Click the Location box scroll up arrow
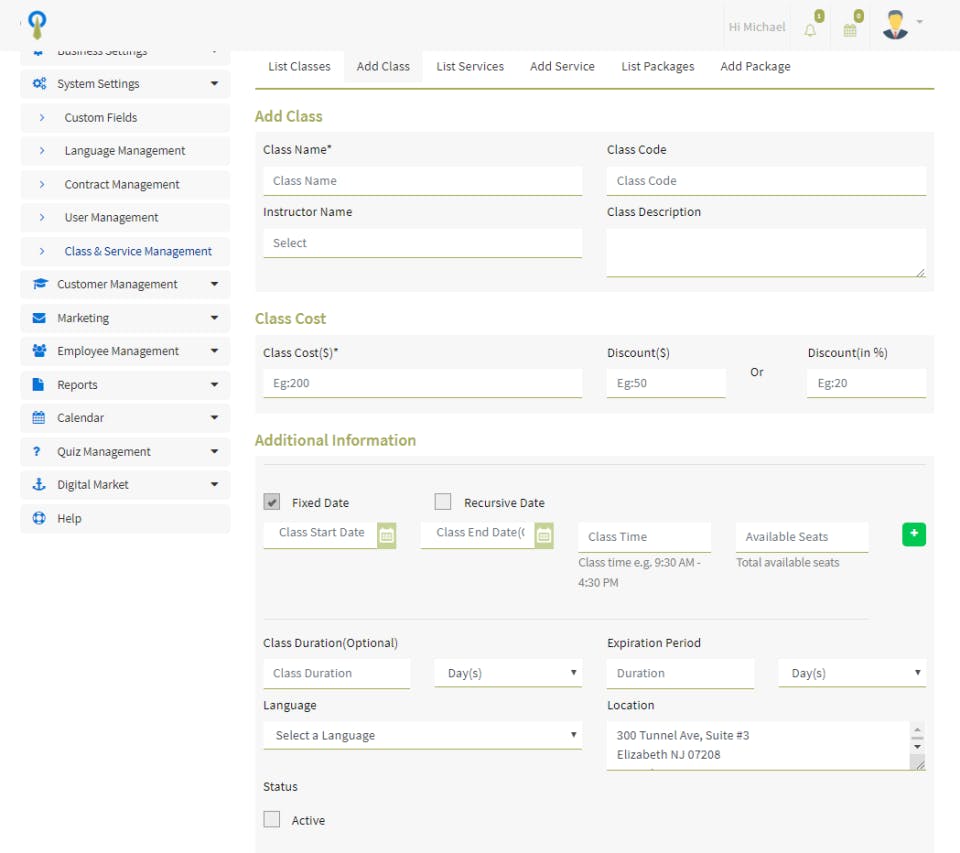This screenshot has height=853, width=960. pos(917,729)
